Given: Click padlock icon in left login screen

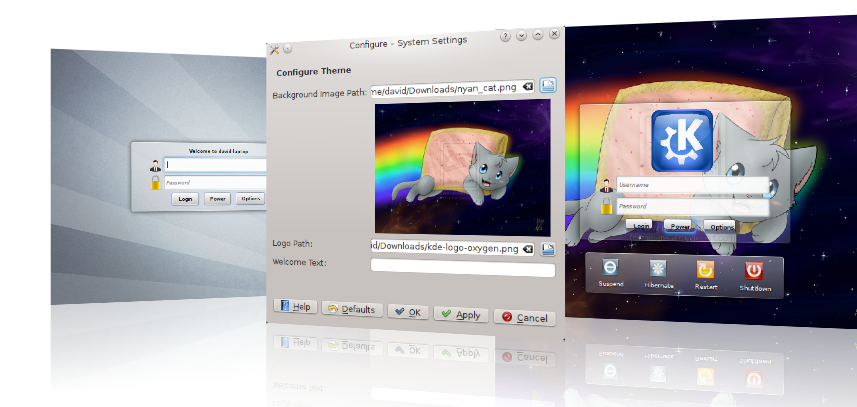Looking at the screenshot, I should 156,182.
